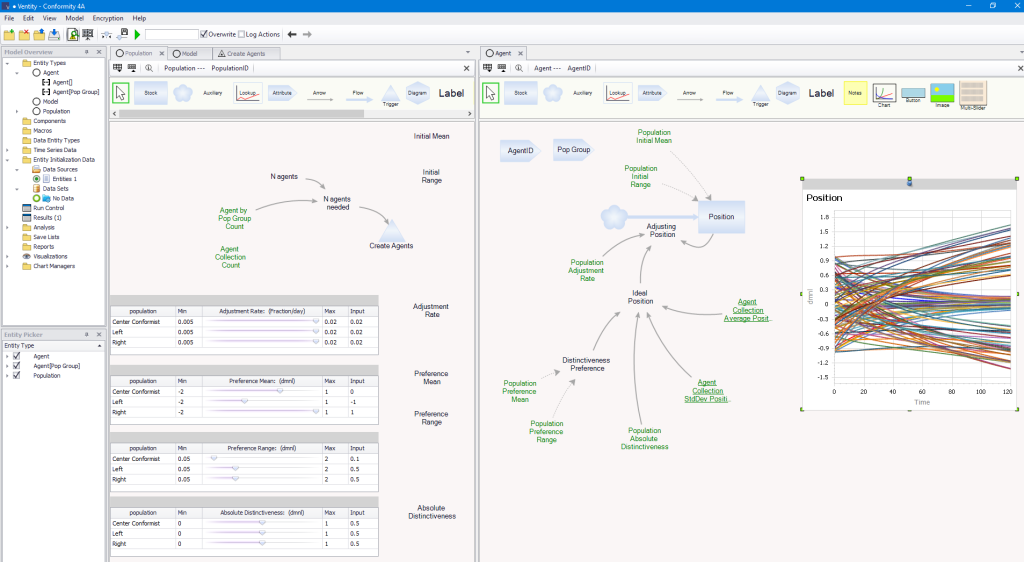This screenshot has height=562, width=1024.
Task: Choose the Image tool in Agent palette
Action: (x=942, y=93)
